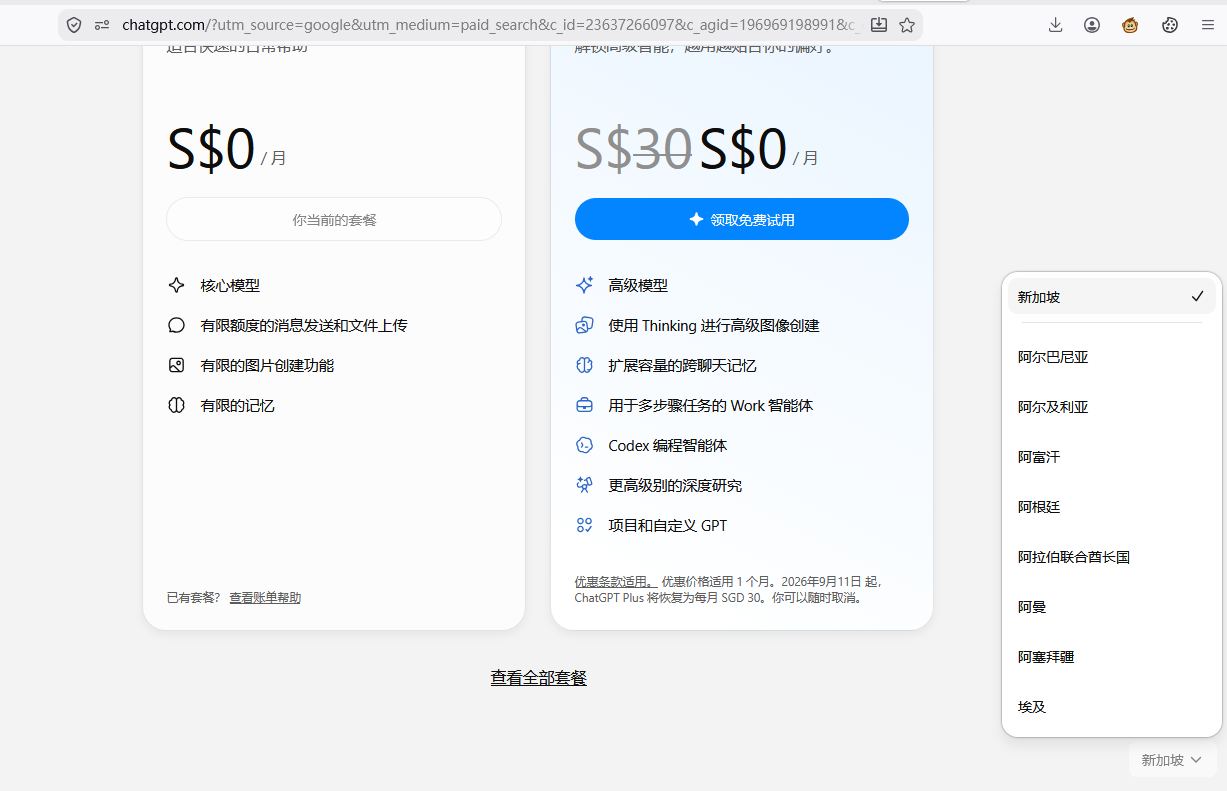
Task: Click the monkey extension icon
Action: pyautogui.click(x=1130, y=25)
